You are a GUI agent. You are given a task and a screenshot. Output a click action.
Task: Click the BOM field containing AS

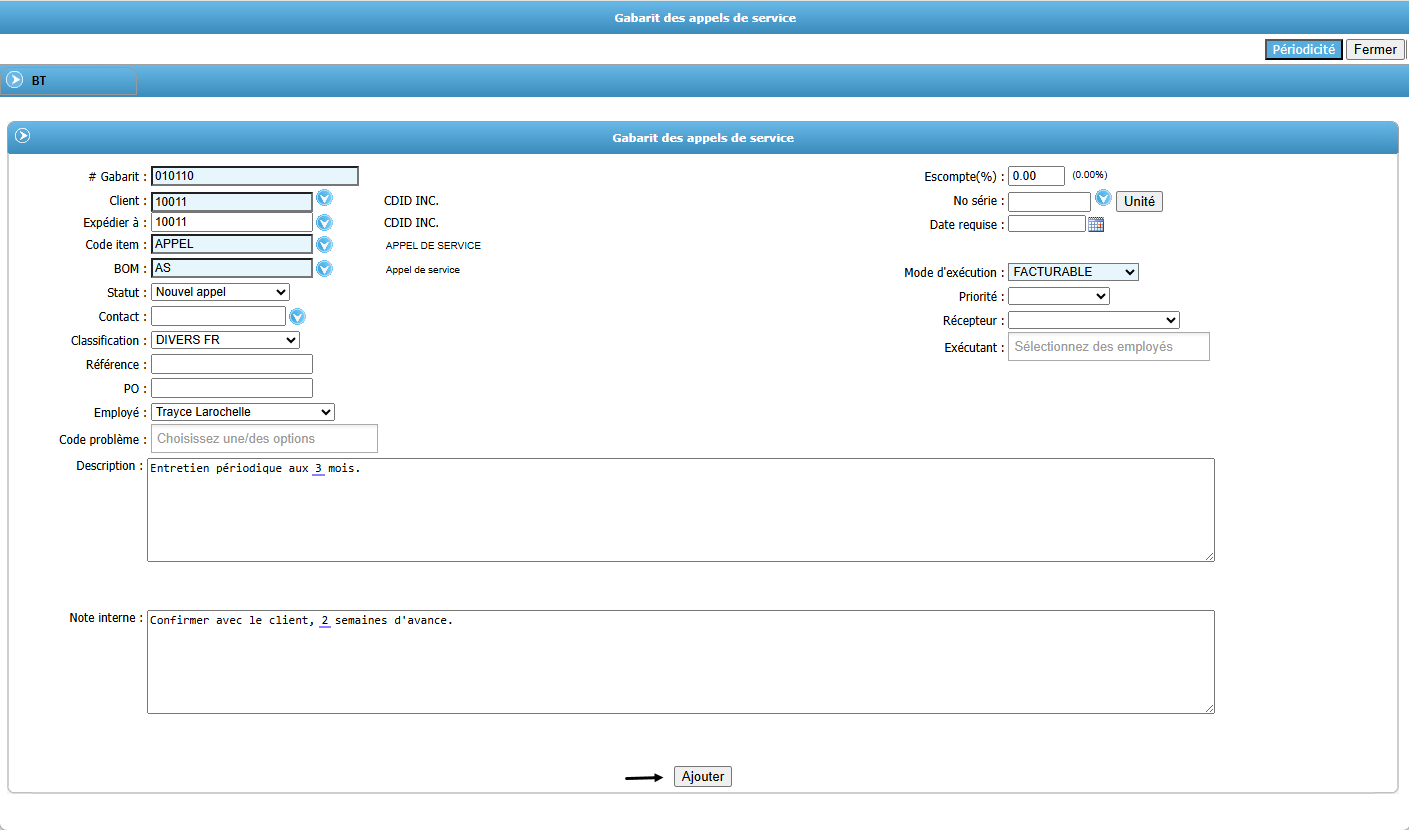[x=232, y=268]
